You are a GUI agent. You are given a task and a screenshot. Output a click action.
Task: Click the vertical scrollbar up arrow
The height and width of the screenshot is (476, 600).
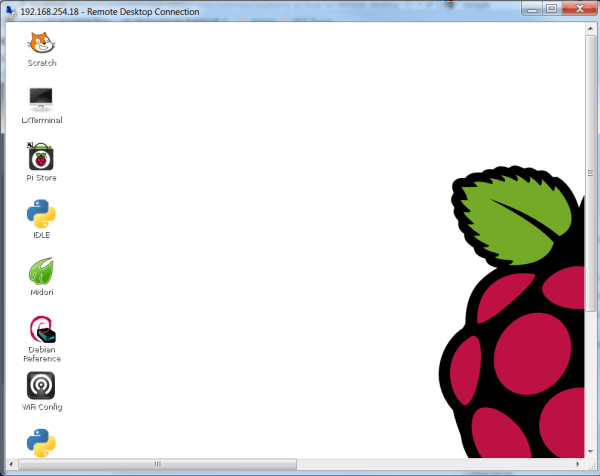(590, 29)
